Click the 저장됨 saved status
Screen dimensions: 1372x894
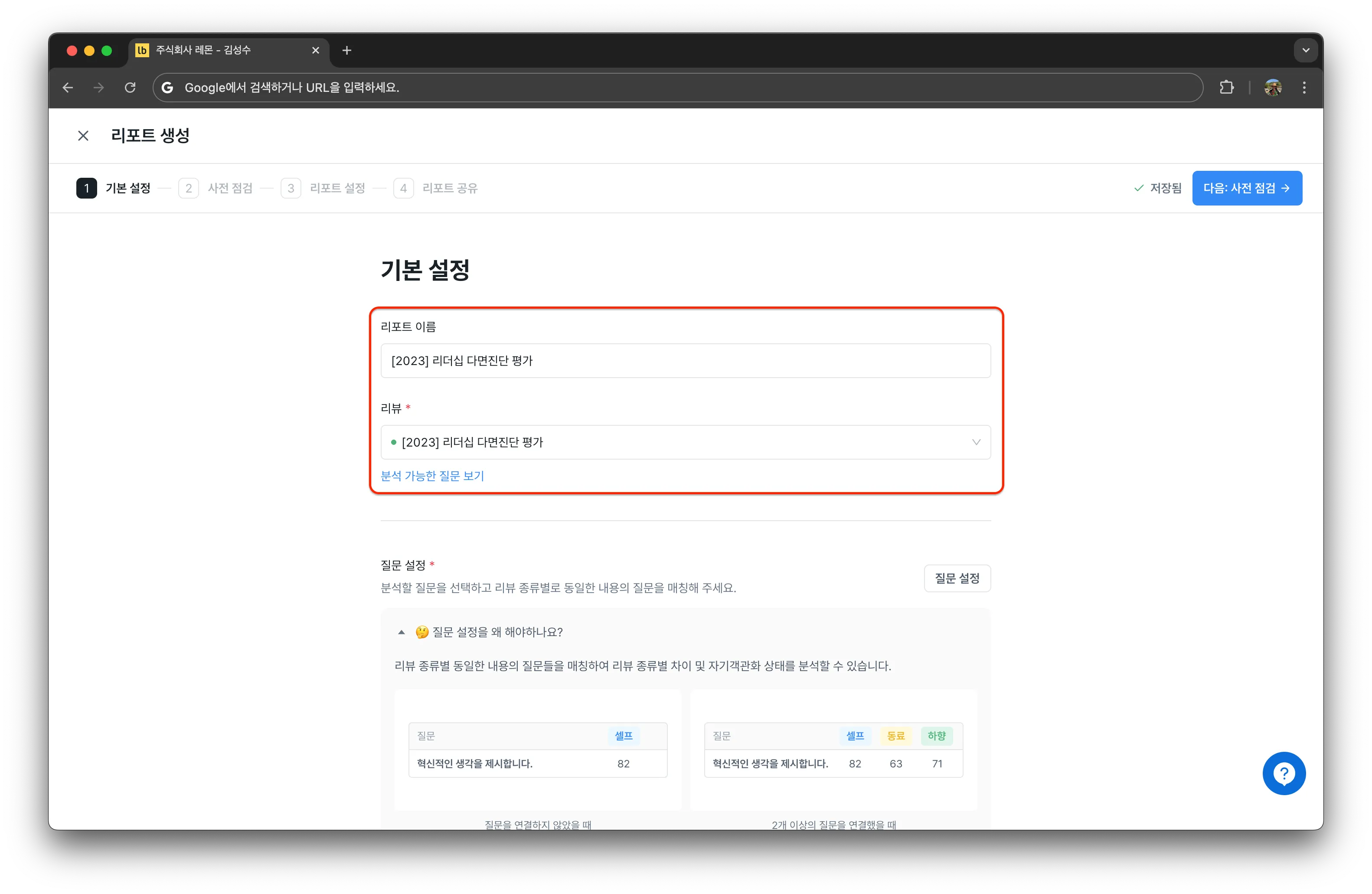pyautogui.click(x=1157, y=188)
